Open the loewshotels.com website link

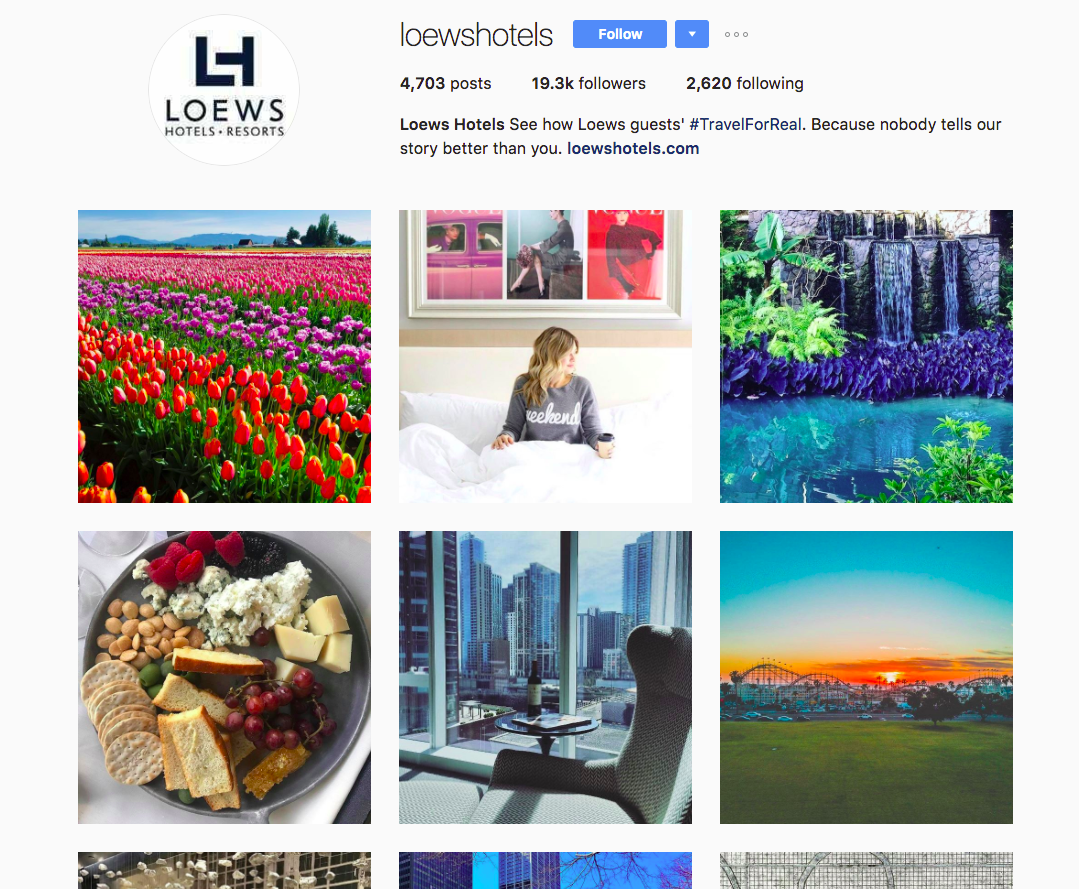pyautogui.click(x=632, y=149)
